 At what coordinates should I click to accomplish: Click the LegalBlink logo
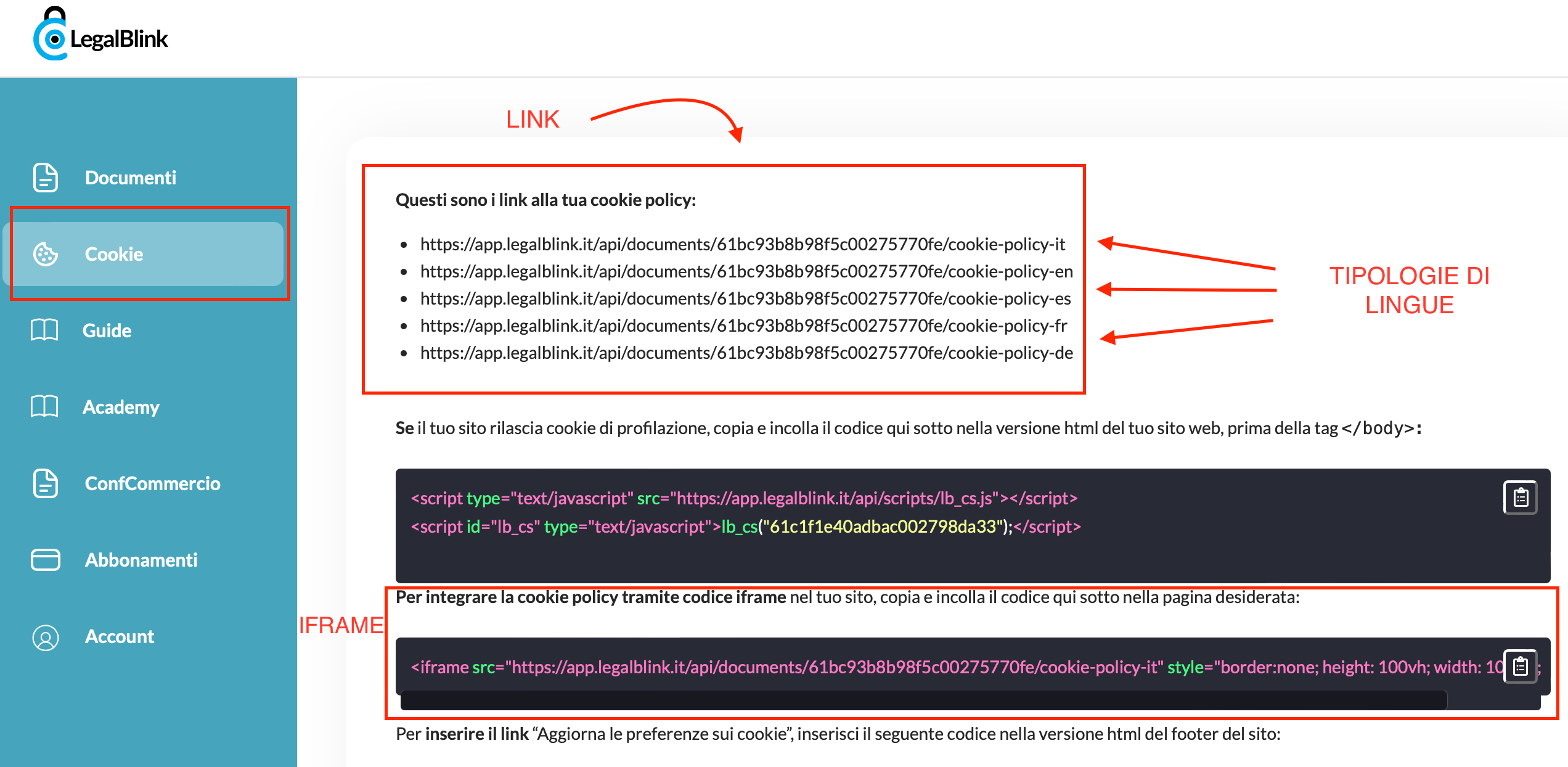(x=101, y=35)
